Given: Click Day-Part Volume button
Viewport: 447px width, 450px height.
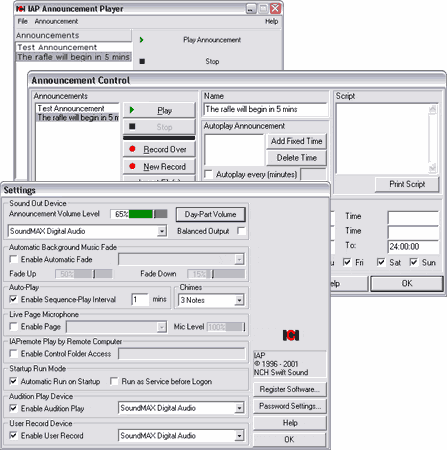Looking at the screenshot, I should tap(211, 214).
